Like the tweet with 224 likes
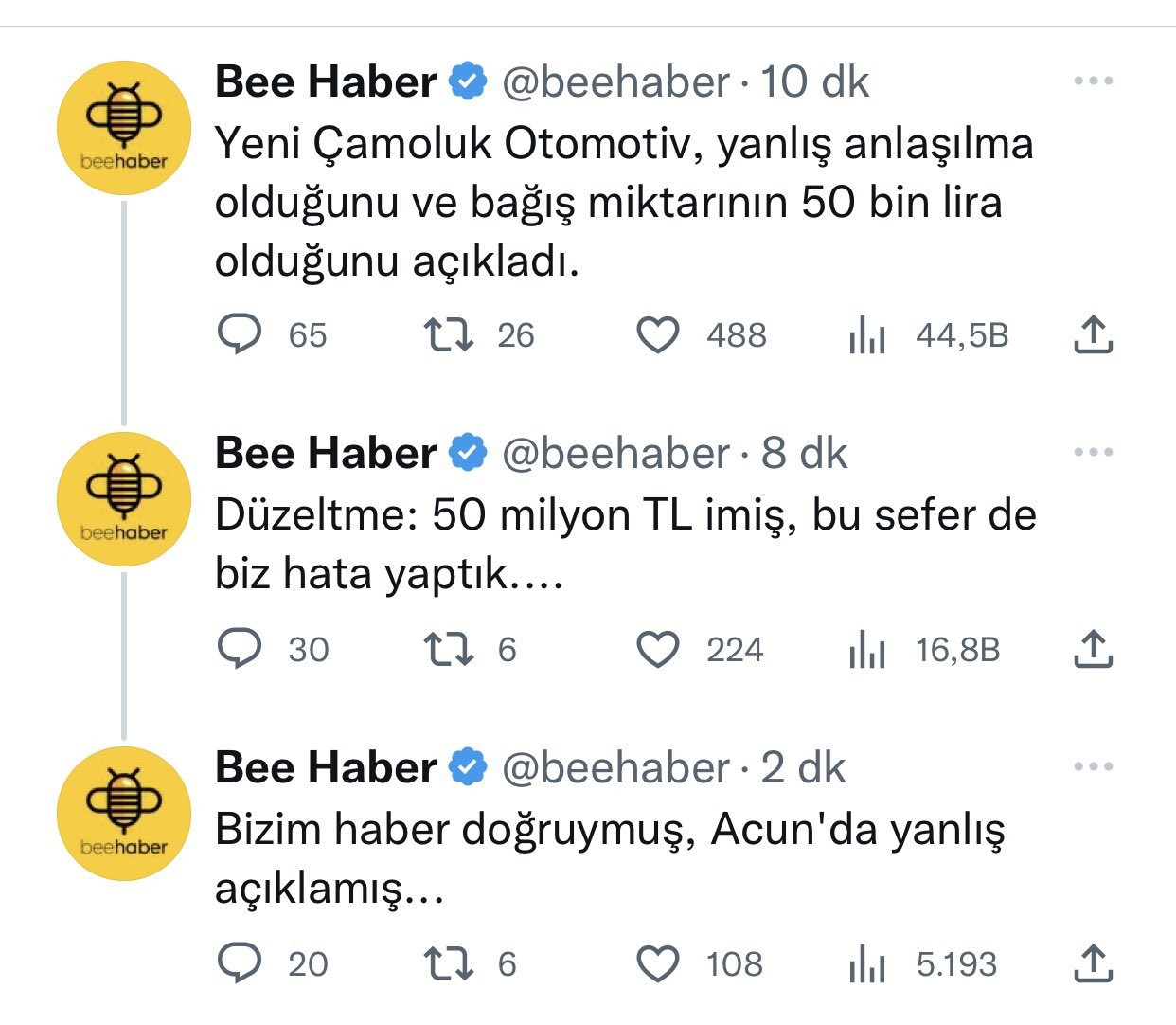The width and height of the screenshot is (1176, 1025). pos(657,650)
